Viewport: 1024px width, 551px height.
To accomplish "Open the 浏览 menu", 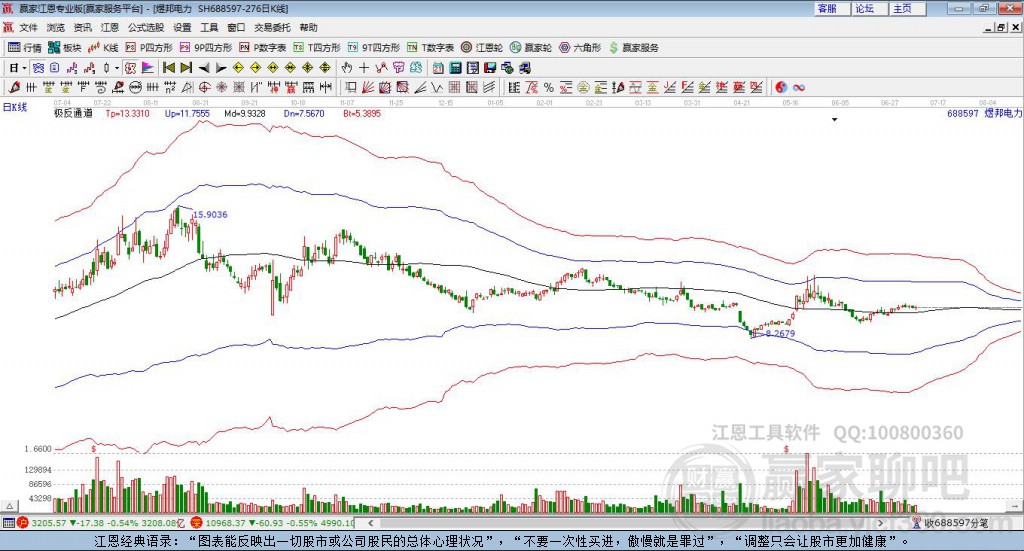I will pyautogui.click(x=56, y=27).
